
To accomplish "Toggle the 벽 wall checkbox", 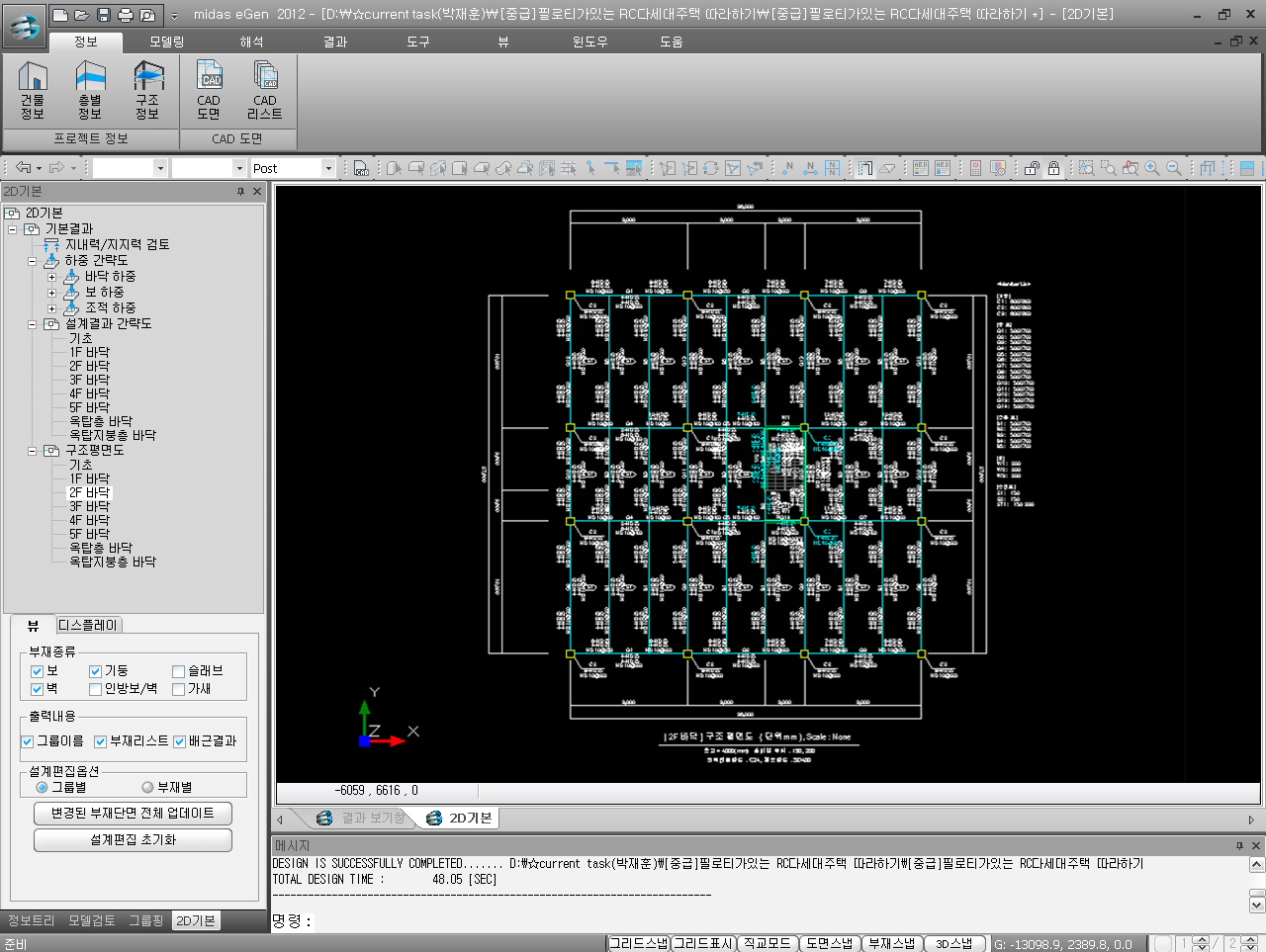I will (x=37, y=689).
